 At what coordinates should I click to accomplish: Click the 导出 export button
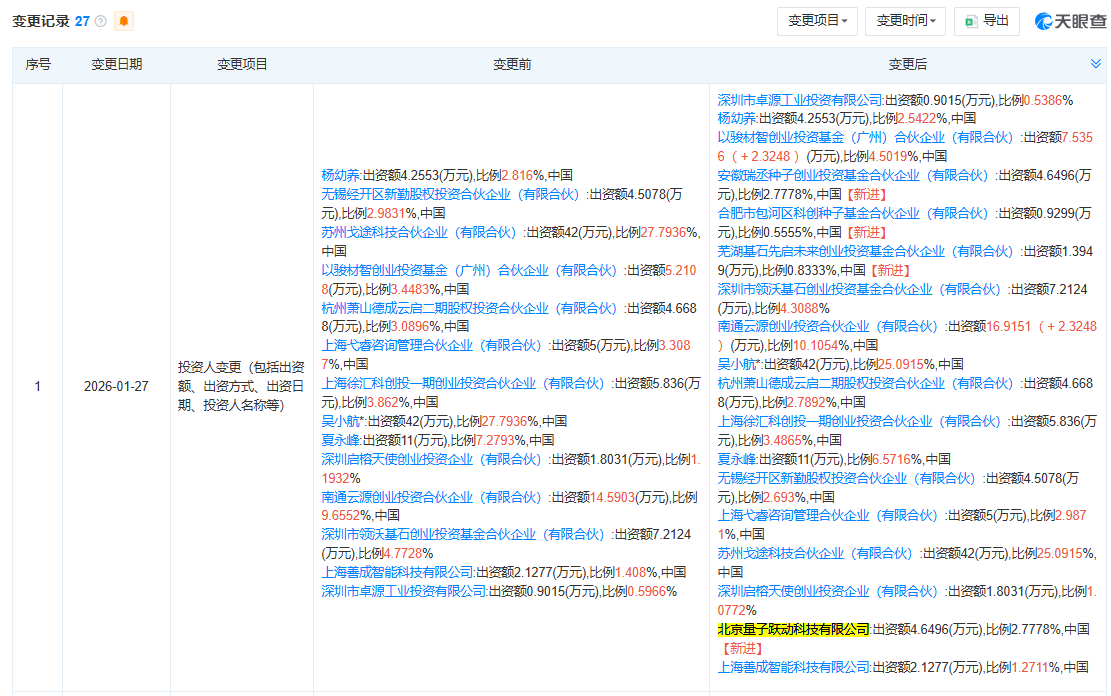(x=988, y=21)
